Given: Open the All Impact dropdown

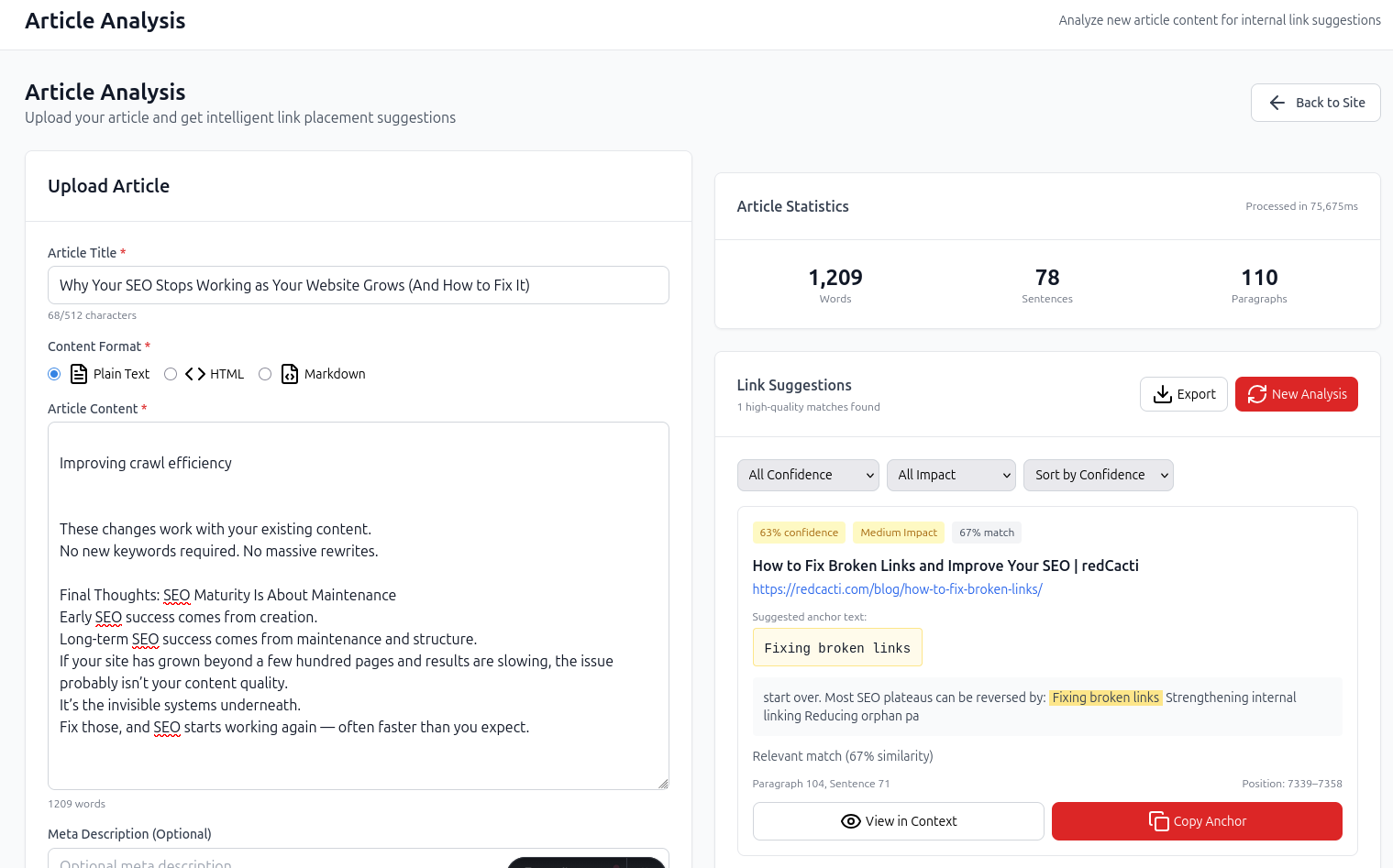Looking at the screenshot, I should pyautogui.click(x=951, y=475).
